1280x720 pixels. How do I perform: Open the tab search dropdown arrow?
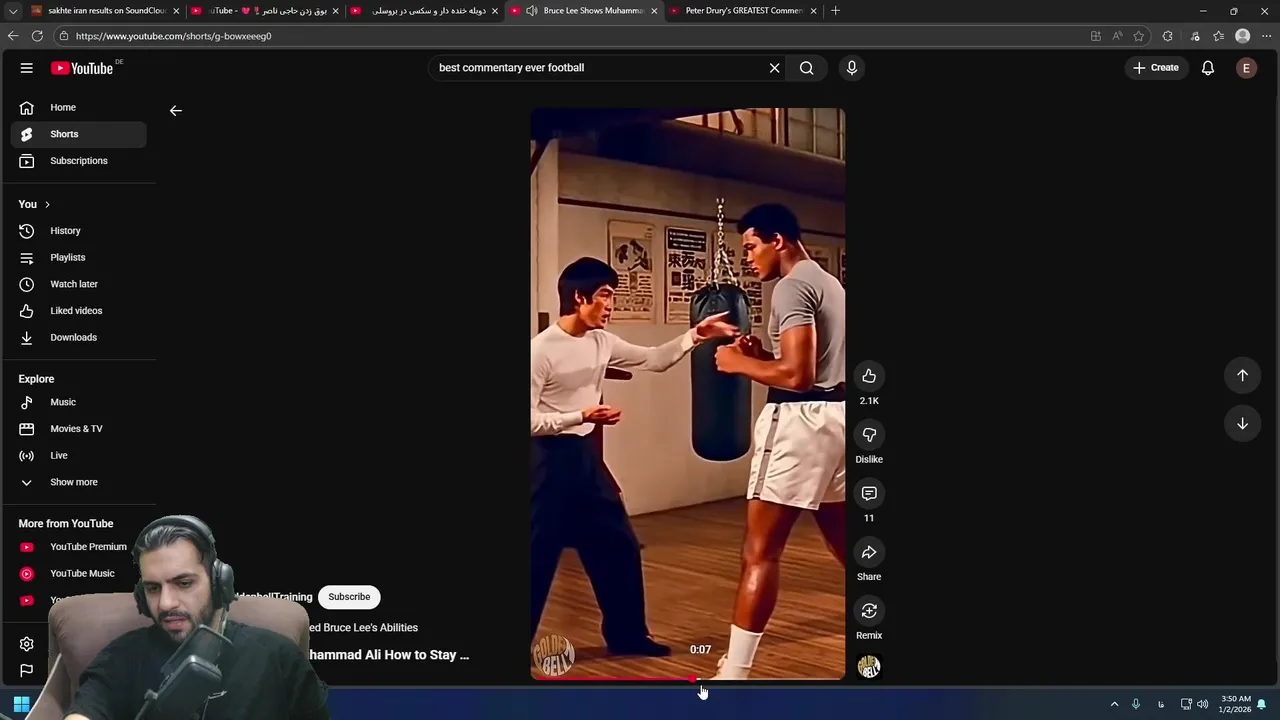tap(13, 11)
